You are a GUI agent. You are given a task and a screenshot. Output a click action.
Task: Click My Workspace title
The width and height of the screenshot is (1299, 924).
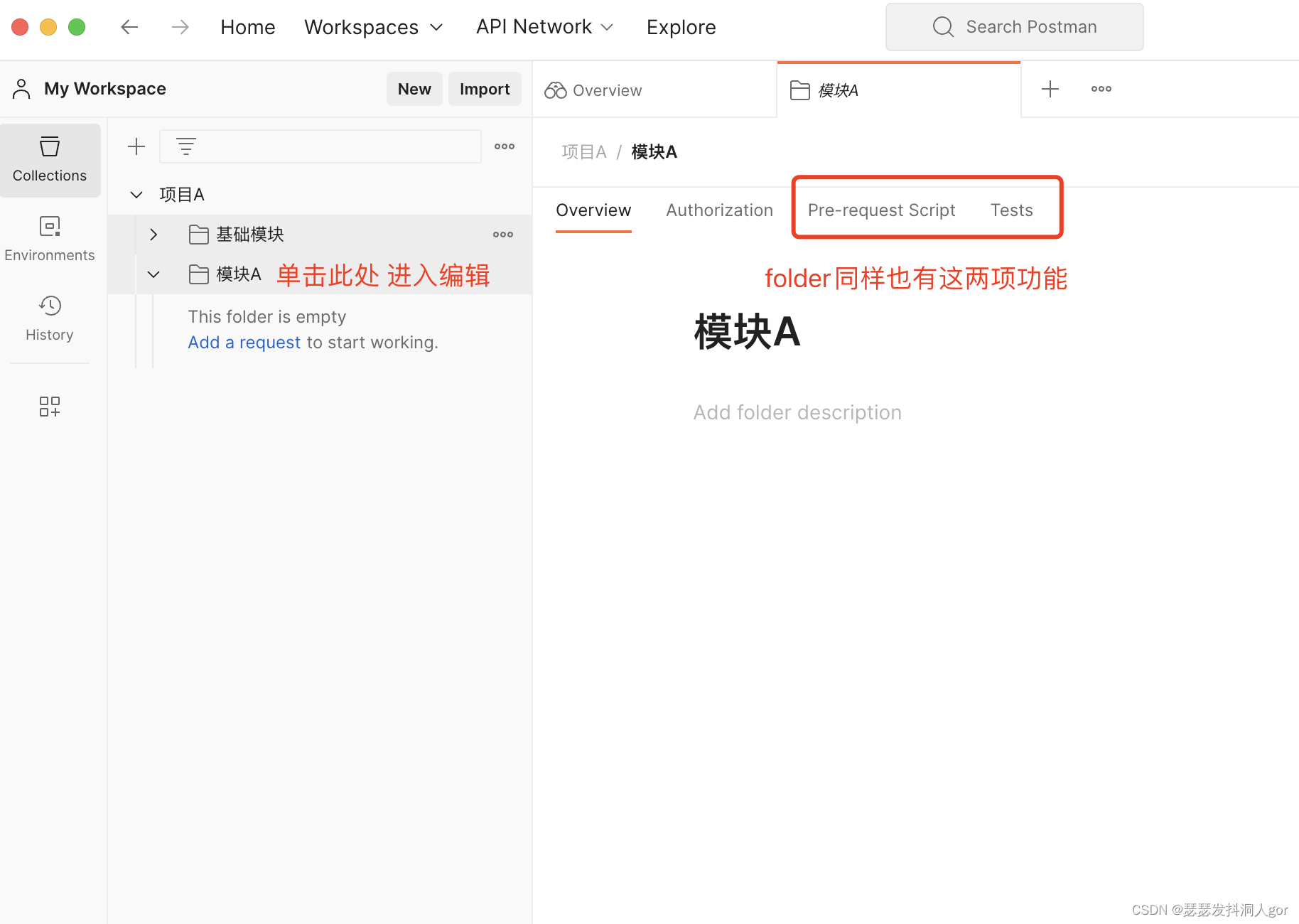click(x=105, y=89)
